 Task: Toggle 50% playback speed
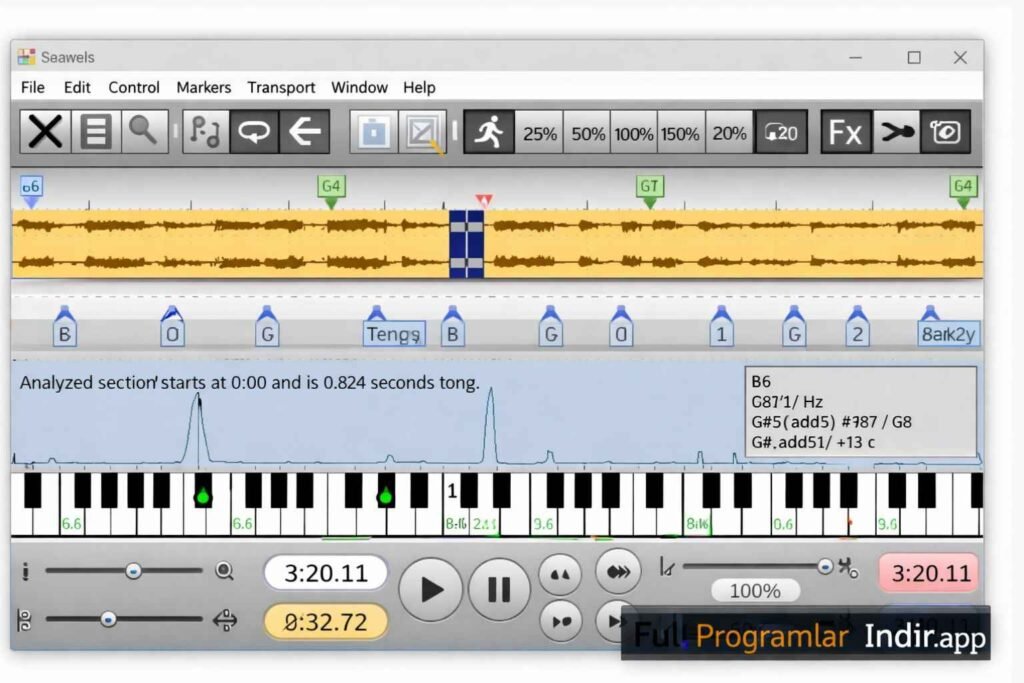coord(586,131)
